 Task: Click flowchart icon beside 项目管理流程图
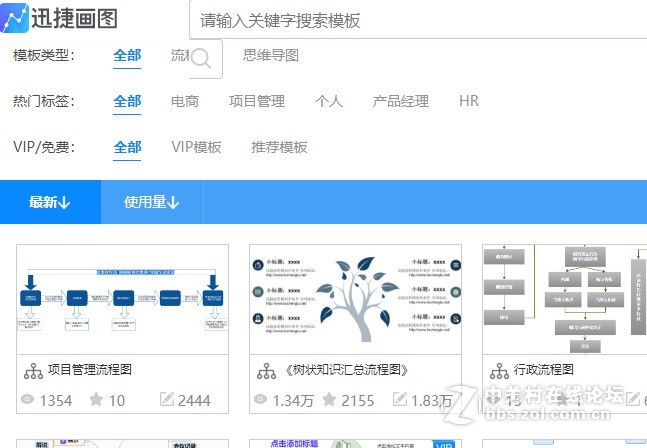(33, 371)
